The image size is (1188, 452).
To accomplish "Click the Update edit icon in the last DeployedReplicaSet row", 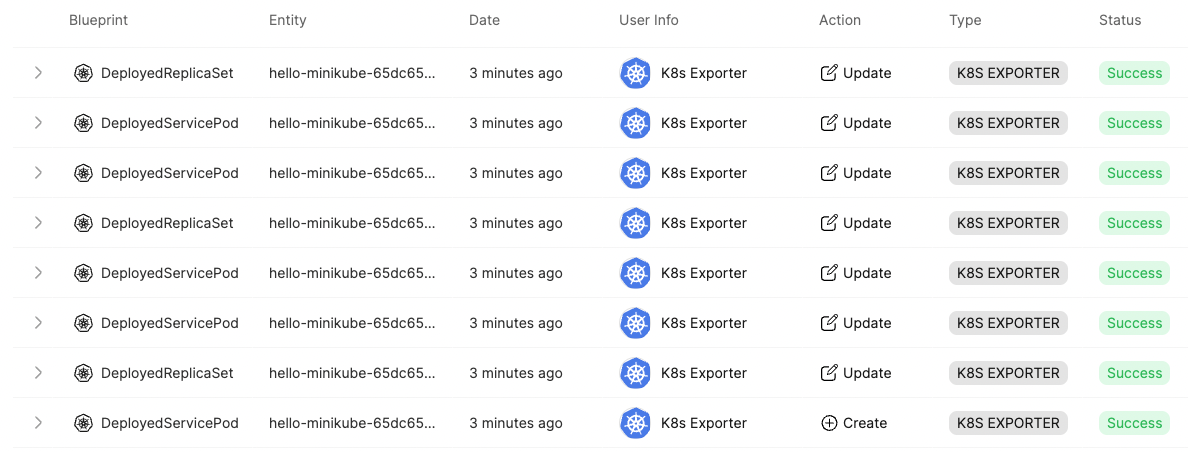I will pos(829,373).
